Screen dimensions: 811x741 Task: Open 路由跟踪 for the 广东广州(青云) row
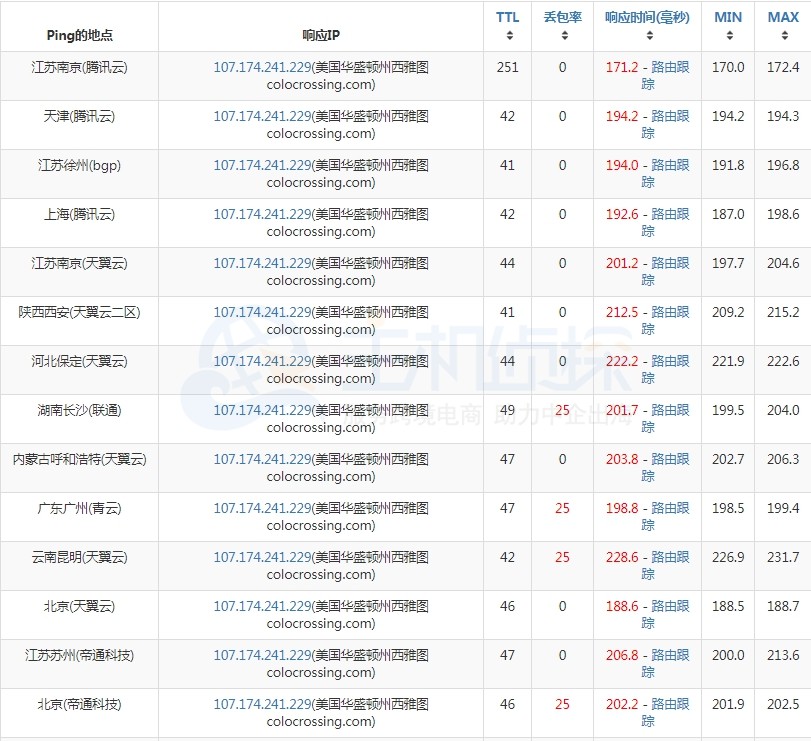click(x=669, y=508)
